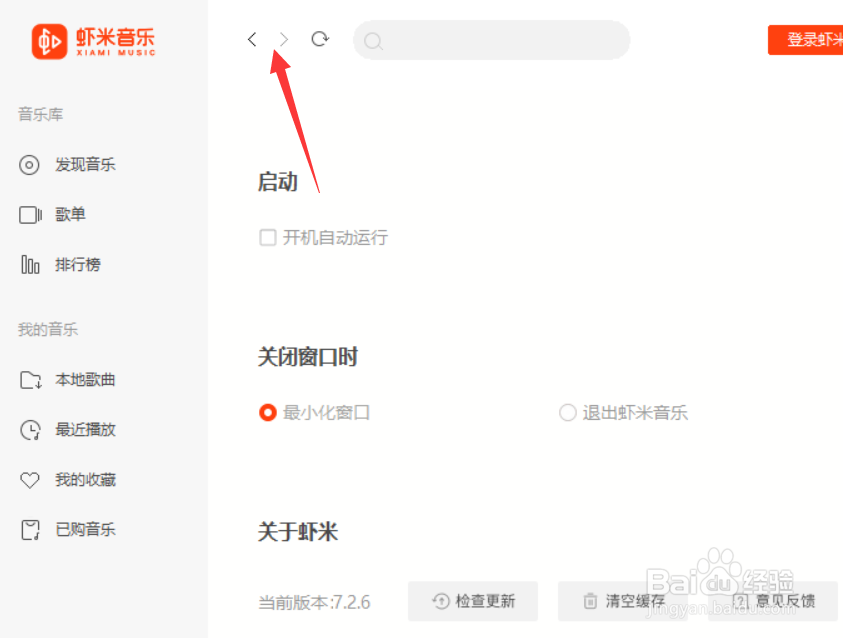The height and width of the screenshot is (638, 843).
Task: Open 已购音乐 purchased music icon
Action: (x=30, y=530)
